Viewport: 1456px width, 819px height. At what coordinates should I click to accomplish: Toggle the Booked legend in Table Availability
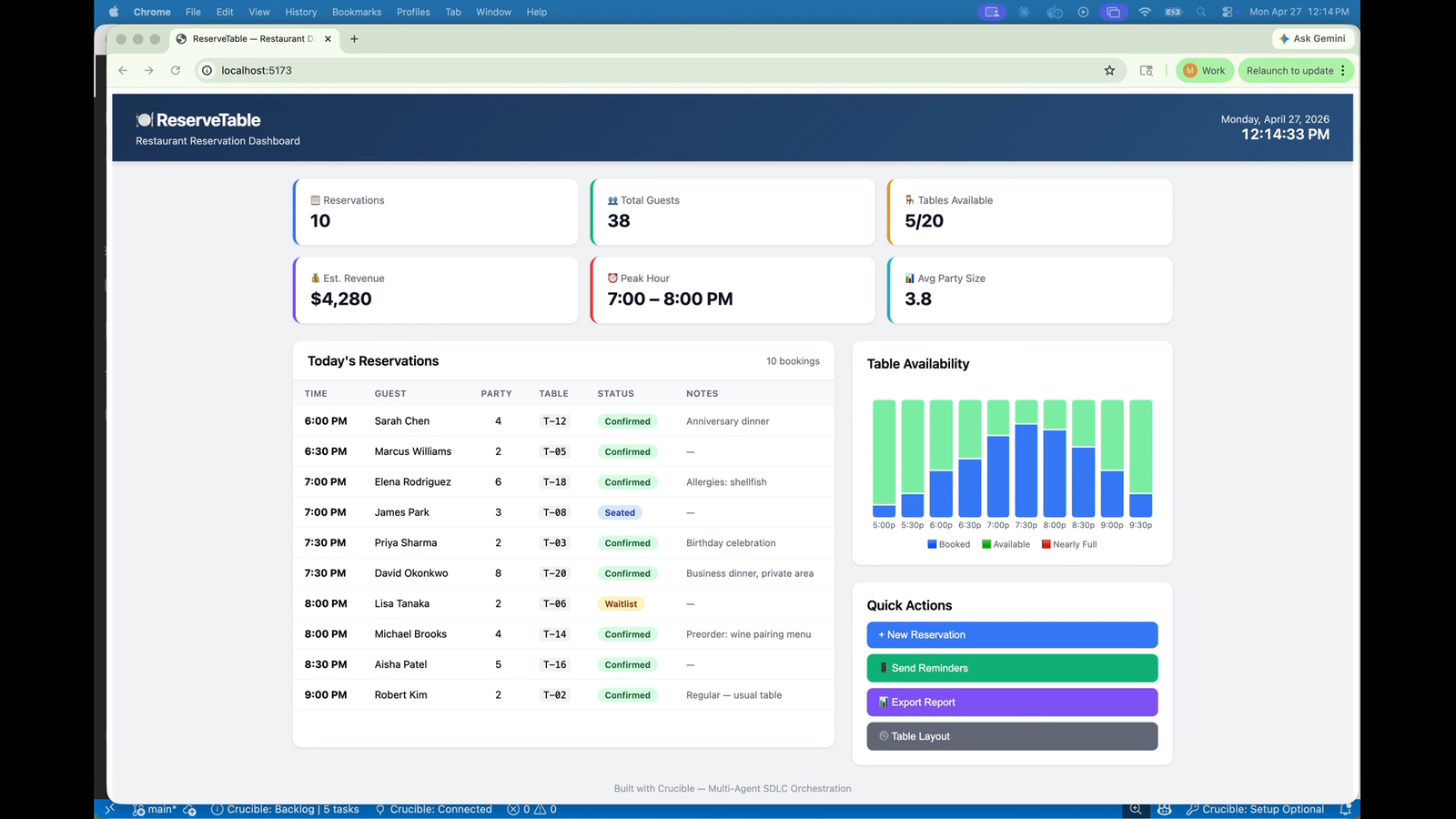(x=949, y=543)
